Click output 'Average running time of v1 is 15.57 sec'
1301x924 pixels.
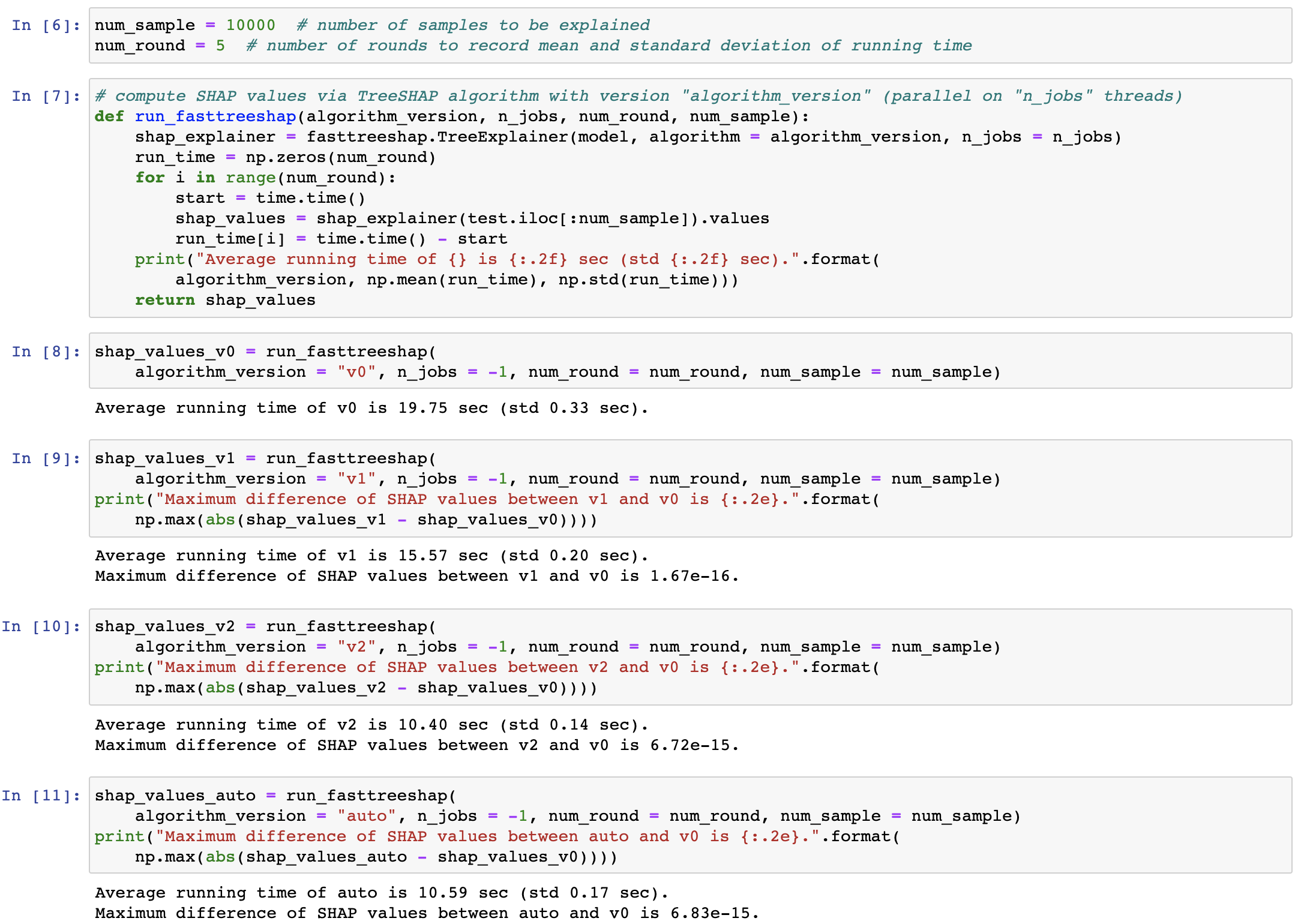(x=371, y=556)
